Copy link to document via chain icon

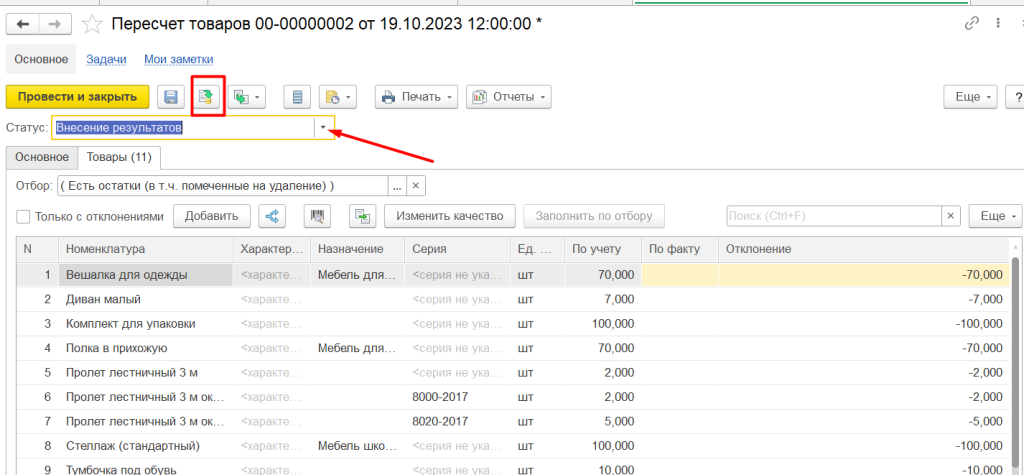tap(972, 24)
